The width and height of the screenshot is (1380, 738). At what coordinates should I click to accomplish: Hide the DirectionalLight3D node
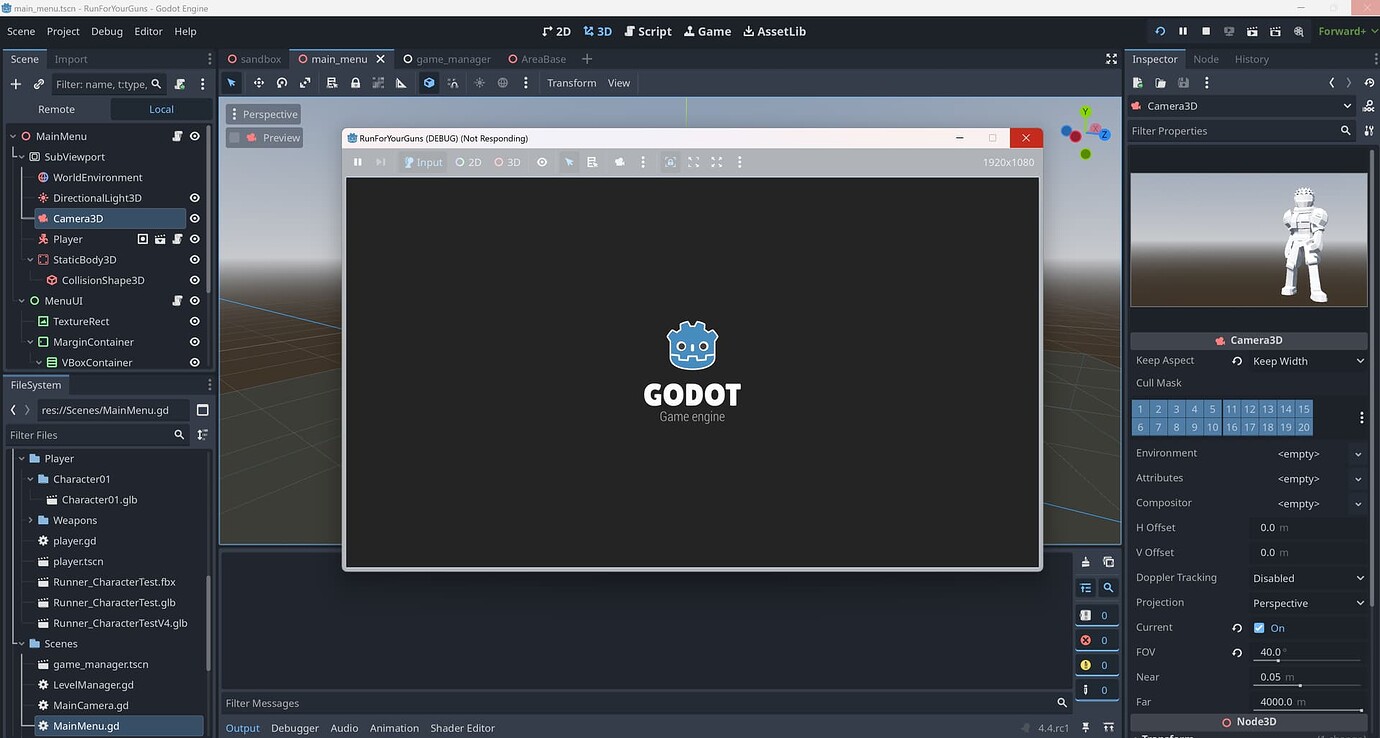[x=195, y=198]
